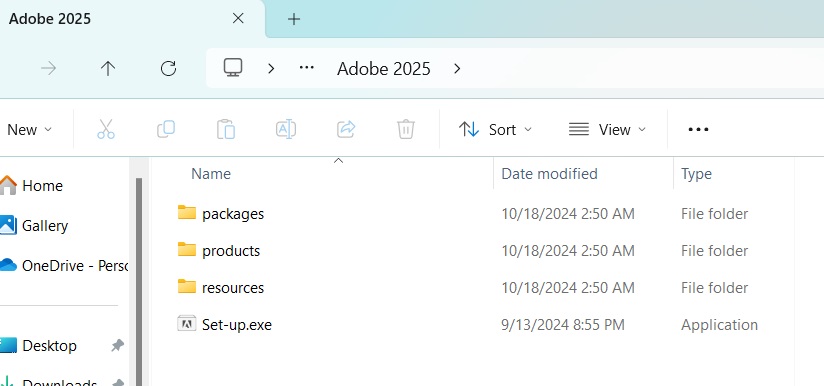Screen dimensions: 824x386
Task: Click the Set-up.exe Adobe icon
Action: tap(187, 324)
